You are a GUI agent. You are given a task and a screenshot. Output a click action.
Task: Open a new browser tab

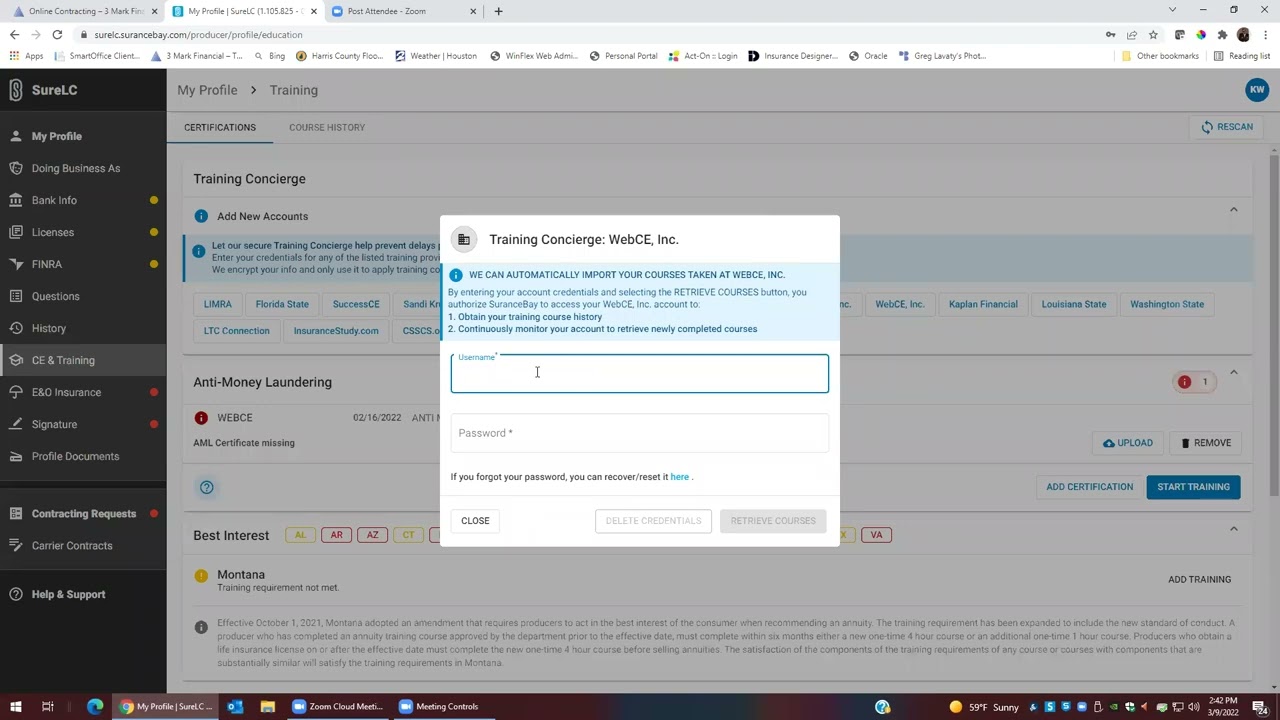(498, 11)
